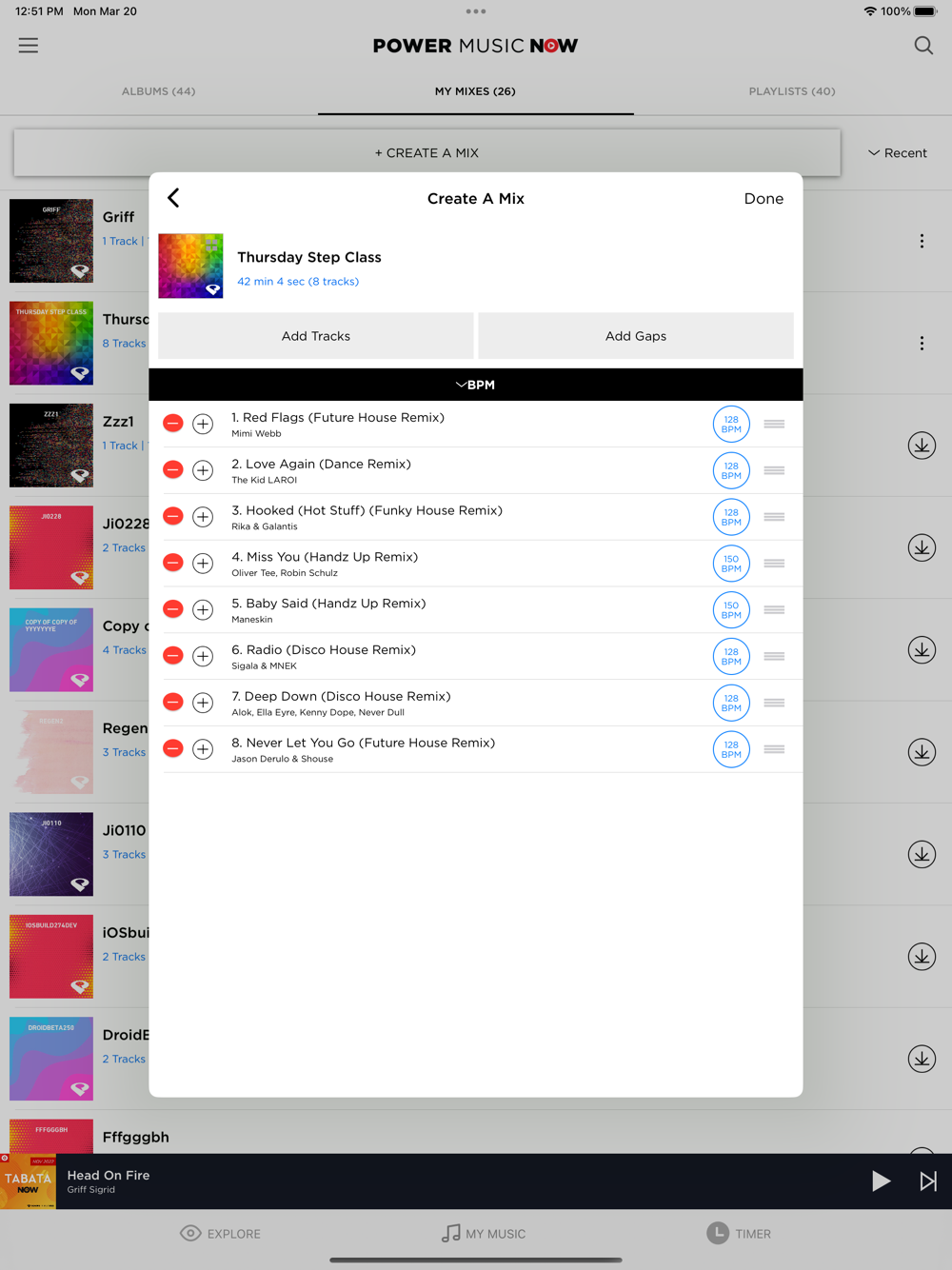The image size is (952, 1270).
Task: Open Griff mix cover thumbnail
Action: click(51, 241)
